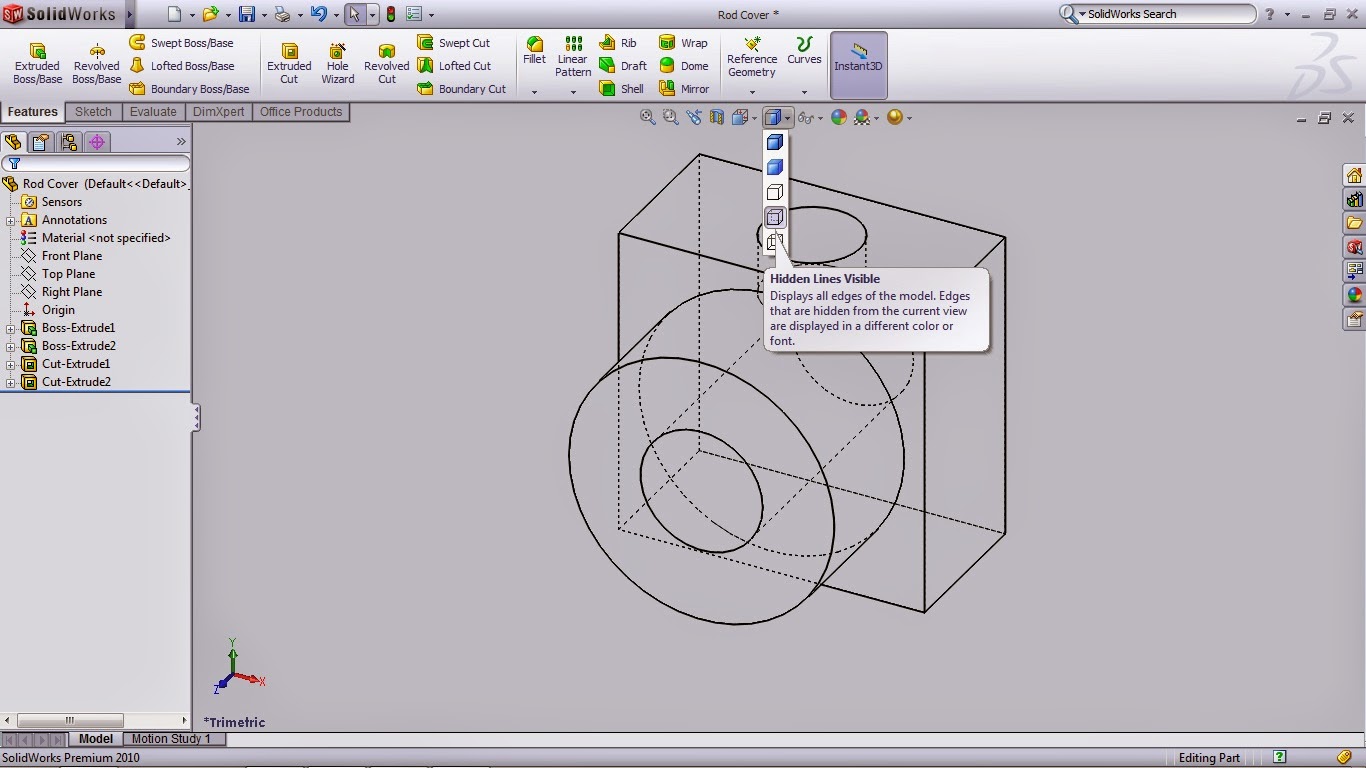Click the Zoom to Area icon

[x=670, y=117]
